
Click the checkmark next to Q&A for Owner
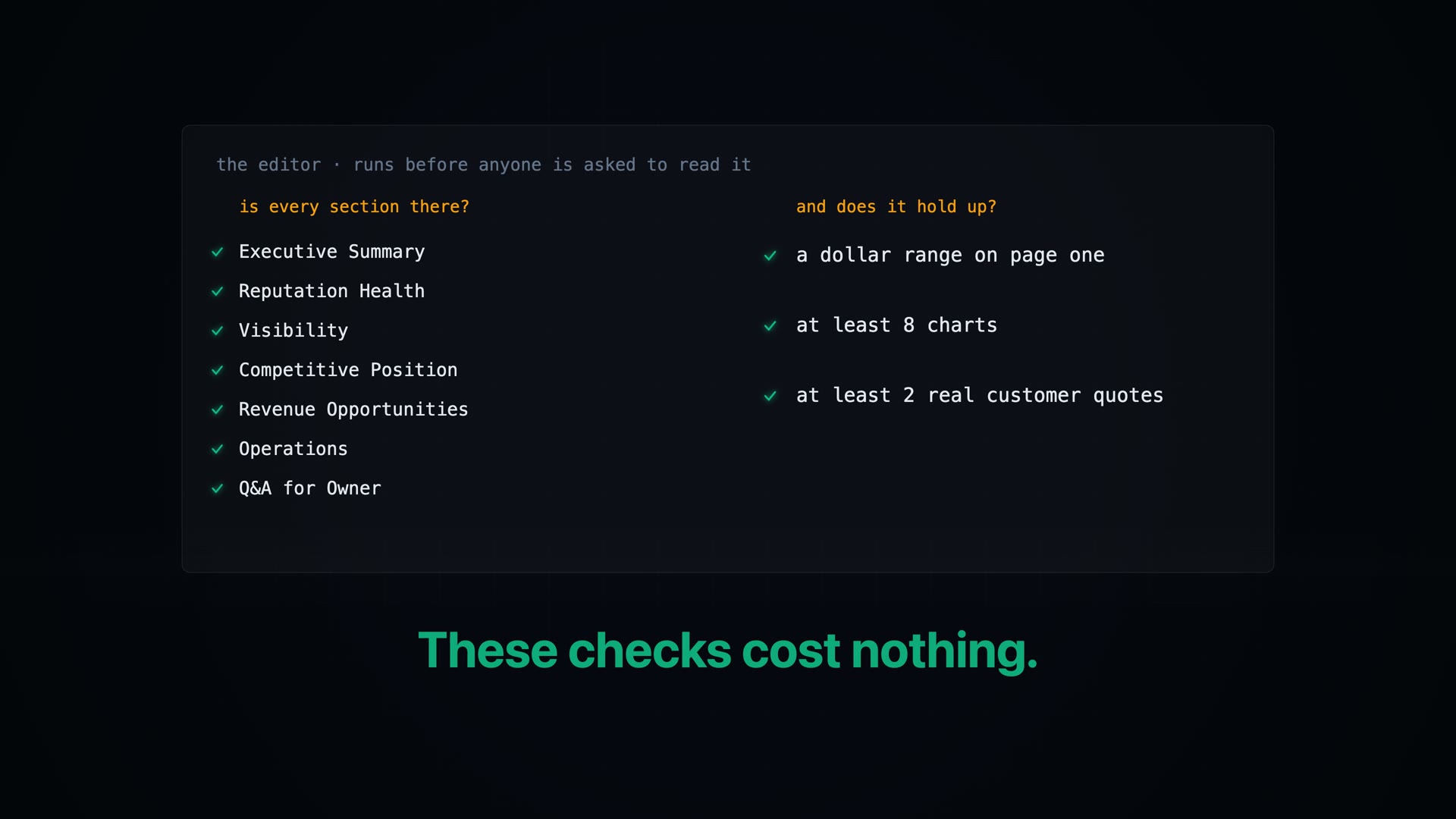click(218, 488)
